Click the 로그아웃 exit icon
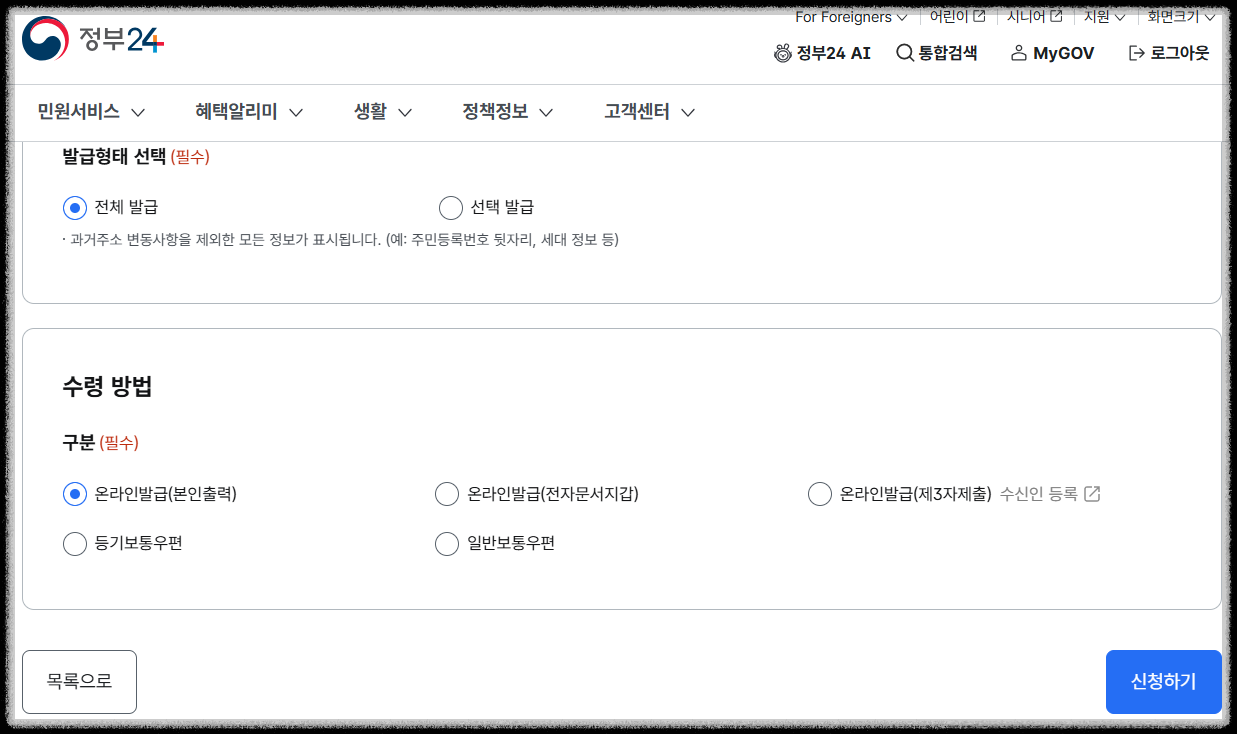Screen dimensions: 1237x734 pyautogui.click(x=1136, y=53)
